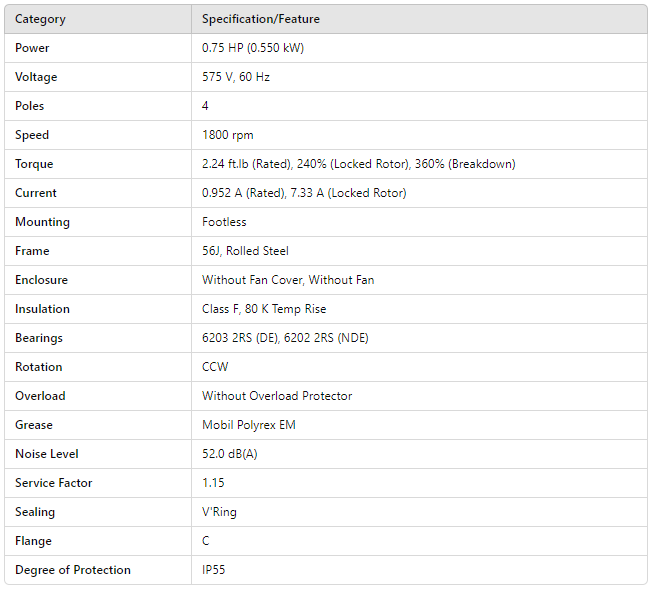Screen dimensions: 656x593
Task: Click the Poles row label
Action: pyautogui.click(x=30, y=106)
